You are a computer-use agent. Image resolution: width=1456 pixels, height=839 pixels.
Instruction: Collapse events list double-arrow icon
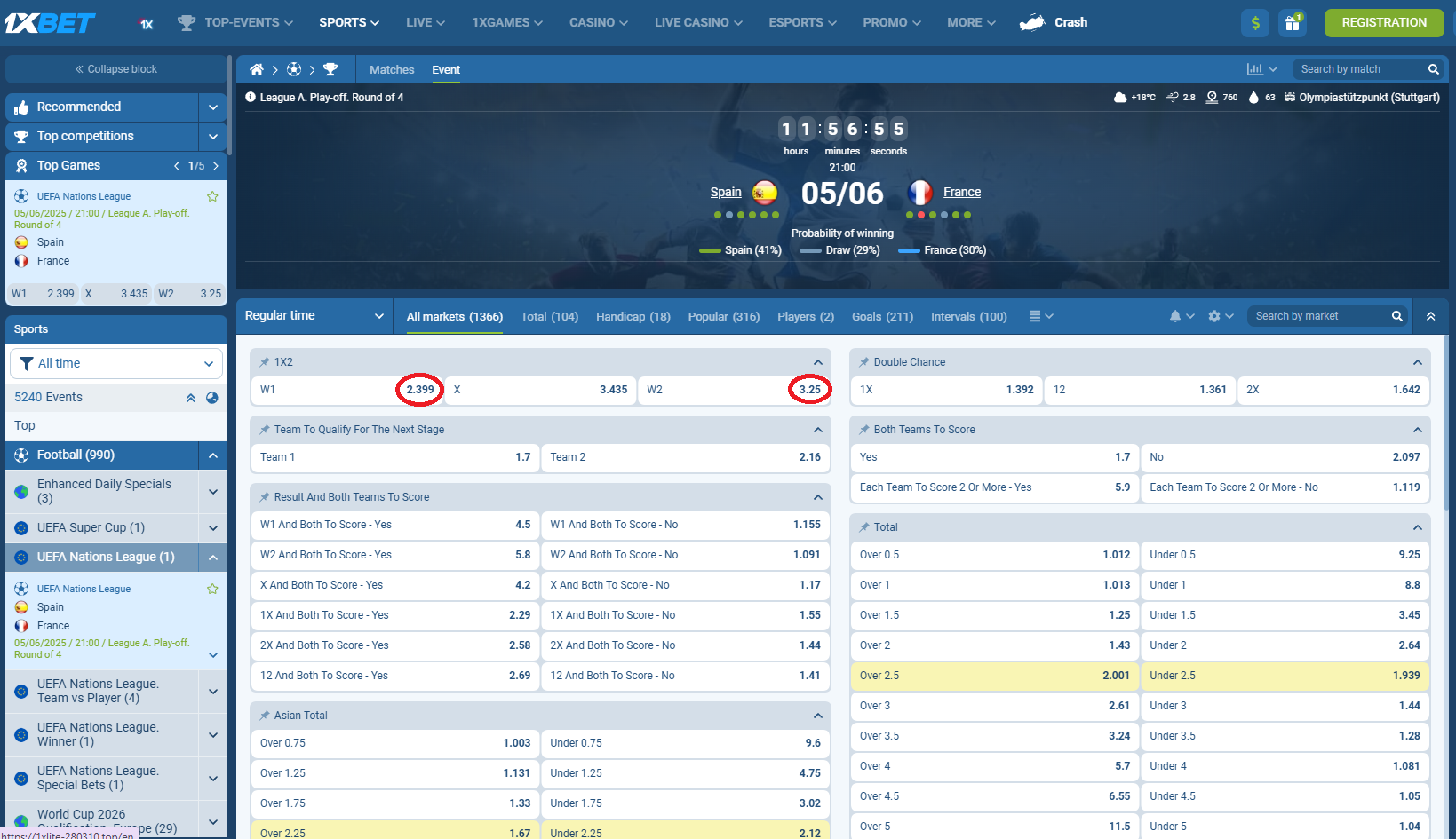coord(190,398)
